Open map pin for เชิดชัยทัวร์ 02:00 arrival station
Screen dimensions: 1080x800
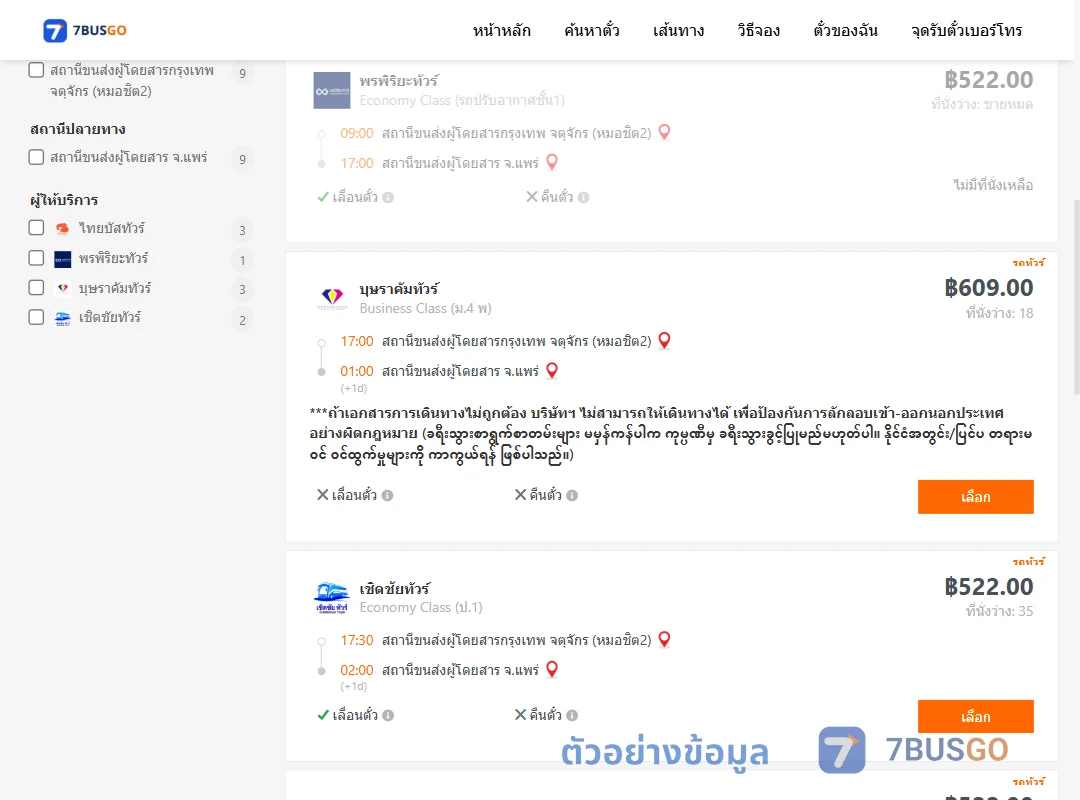click(x=552, y=669)
